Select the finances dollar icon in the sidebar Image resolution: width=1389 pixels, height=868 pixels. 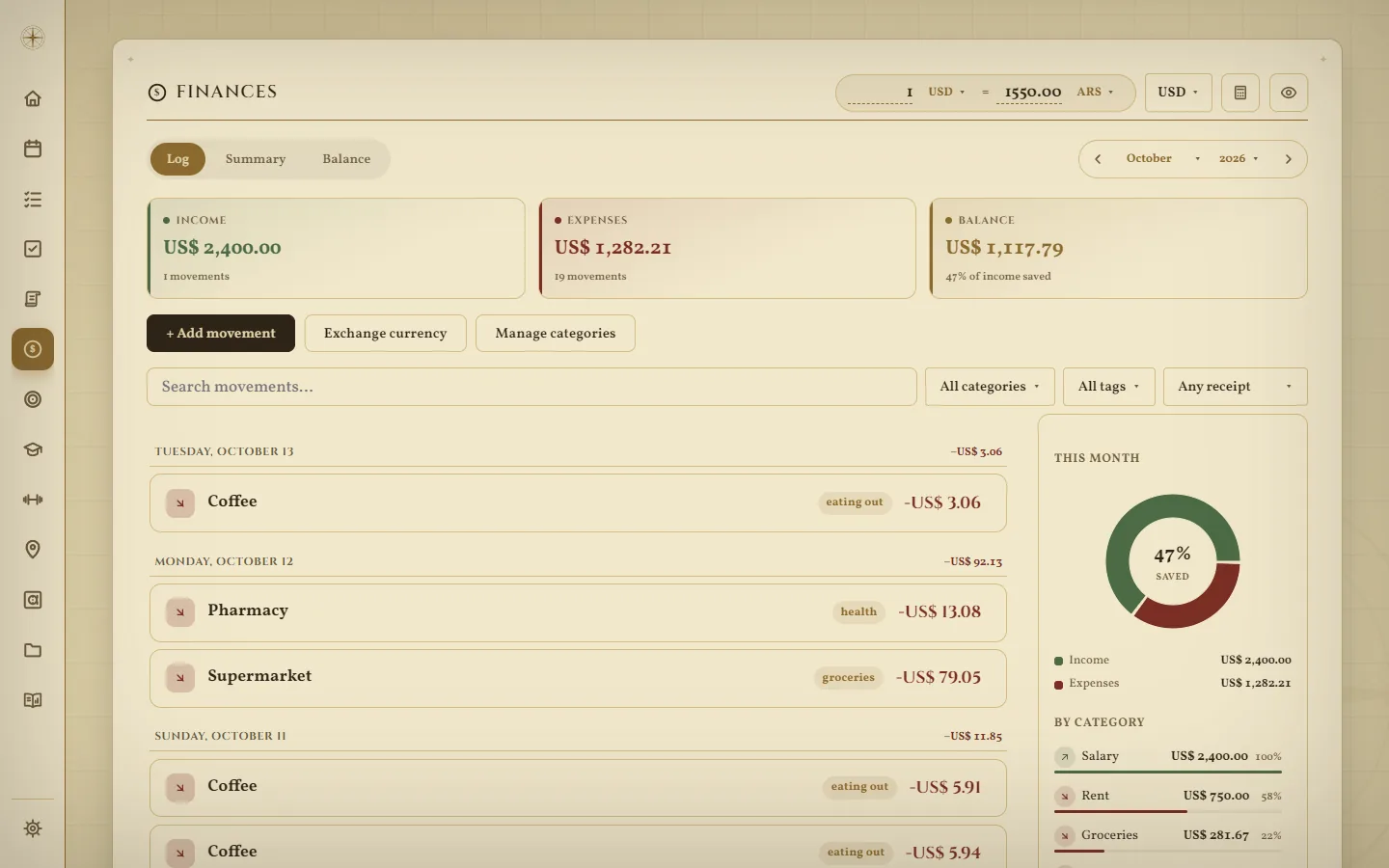pos(33,349)
